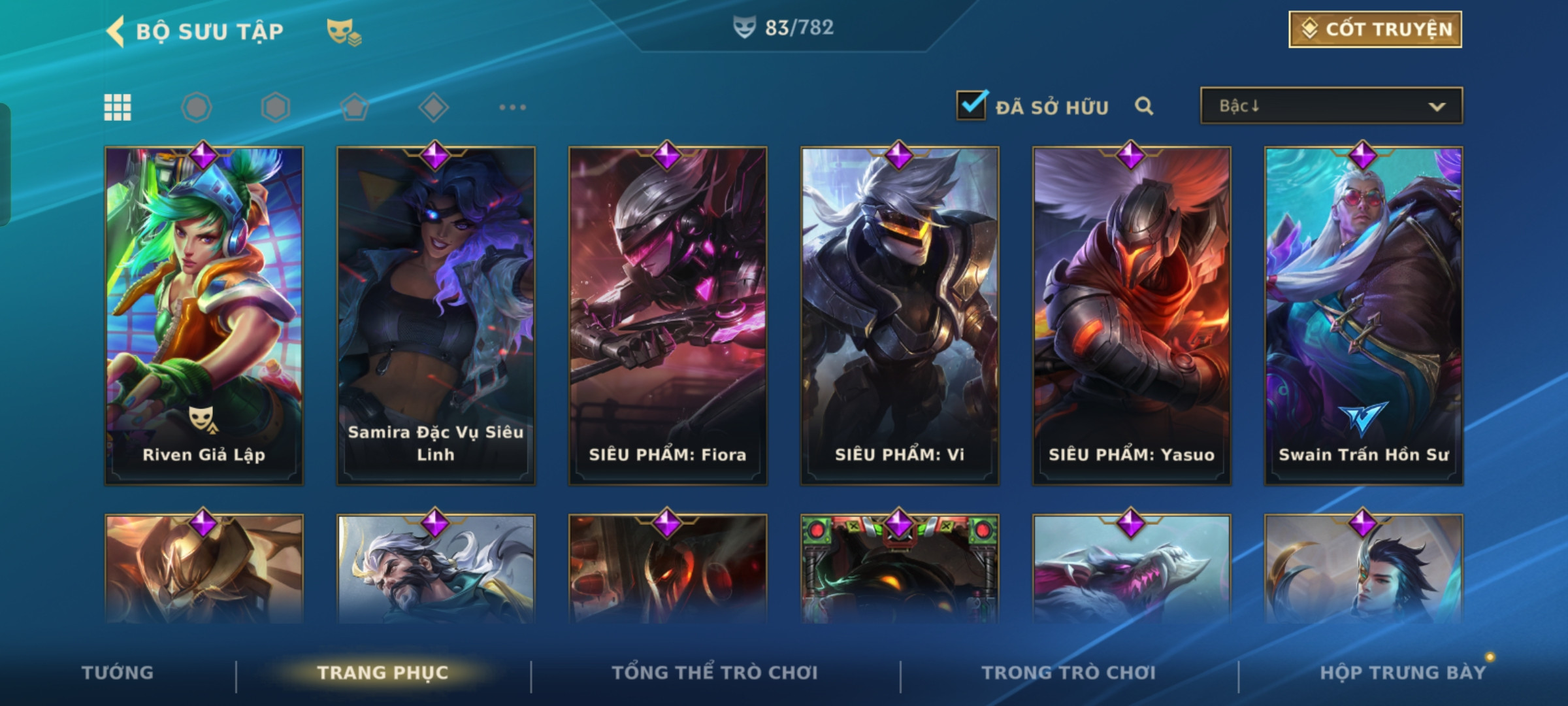Filter by the pentagon rarity tier icon
The image size is (1568, 706).
(x=355, y=107)
